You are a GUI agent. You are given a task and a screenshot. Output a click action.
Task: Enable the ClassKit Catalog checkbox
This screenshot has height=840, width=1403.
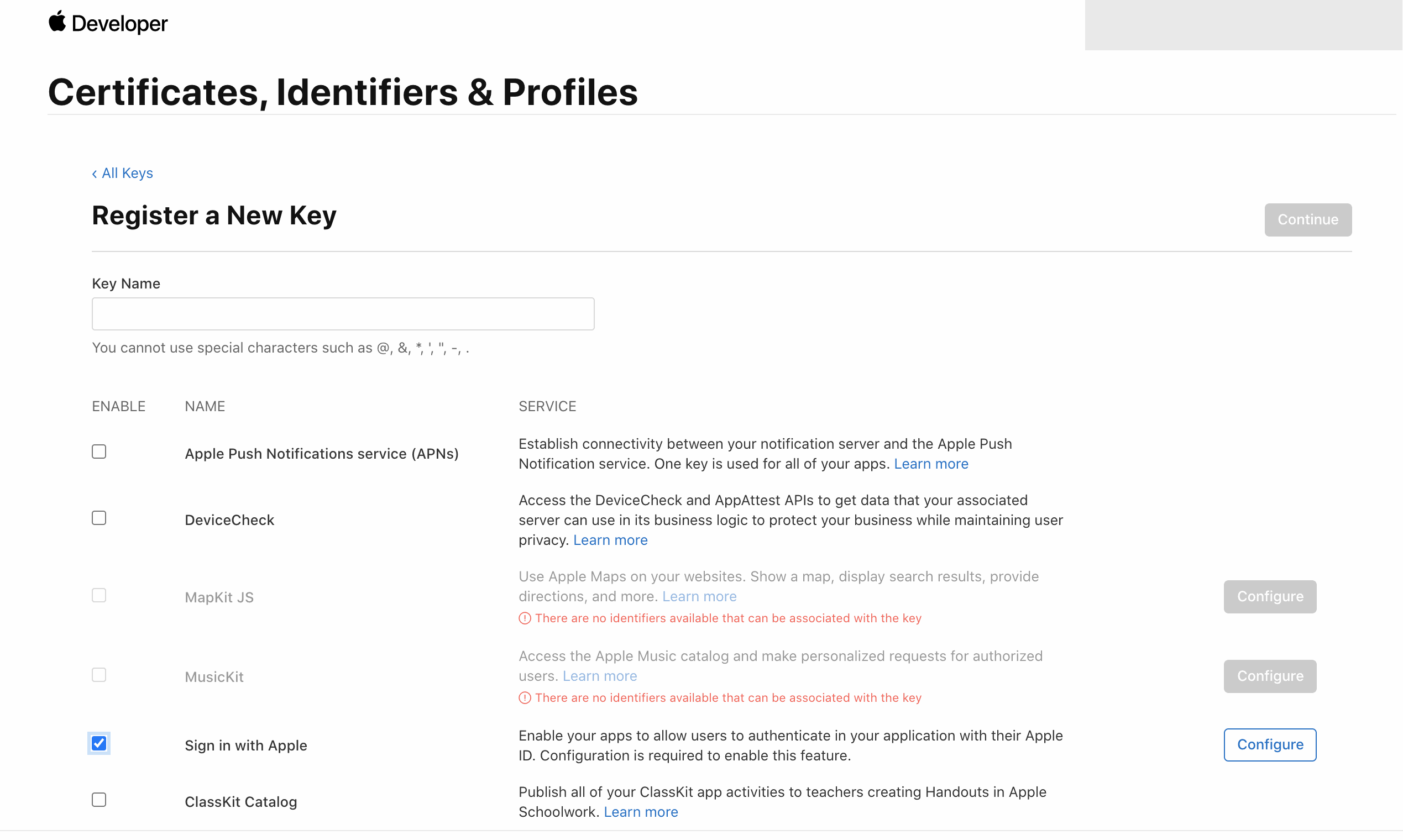99,800
